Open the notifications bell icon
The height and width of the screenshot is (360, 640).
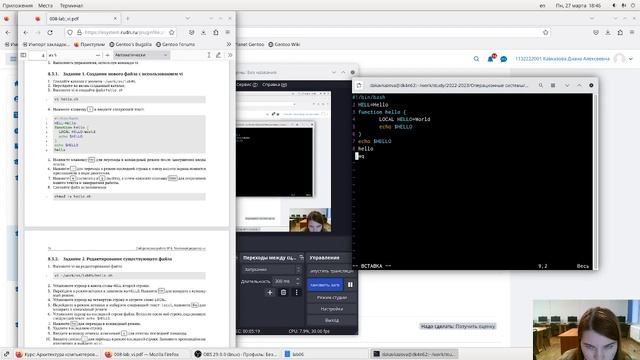[491, 59]
